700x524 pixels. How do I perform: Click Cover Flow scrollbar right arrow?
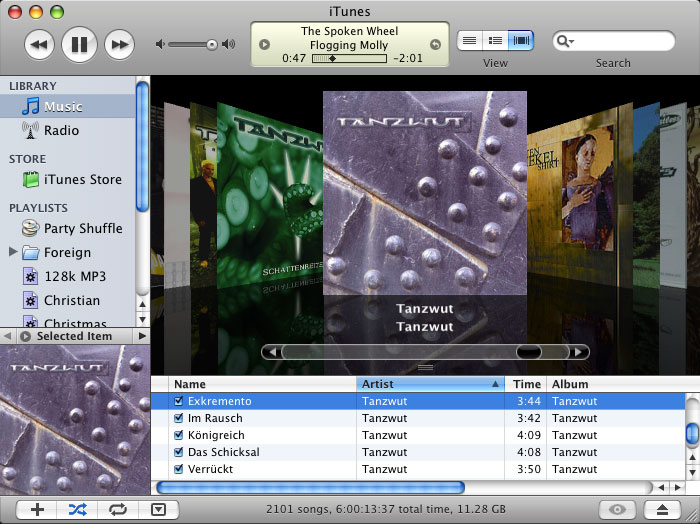pyautogui.click(x=579, y=352)
